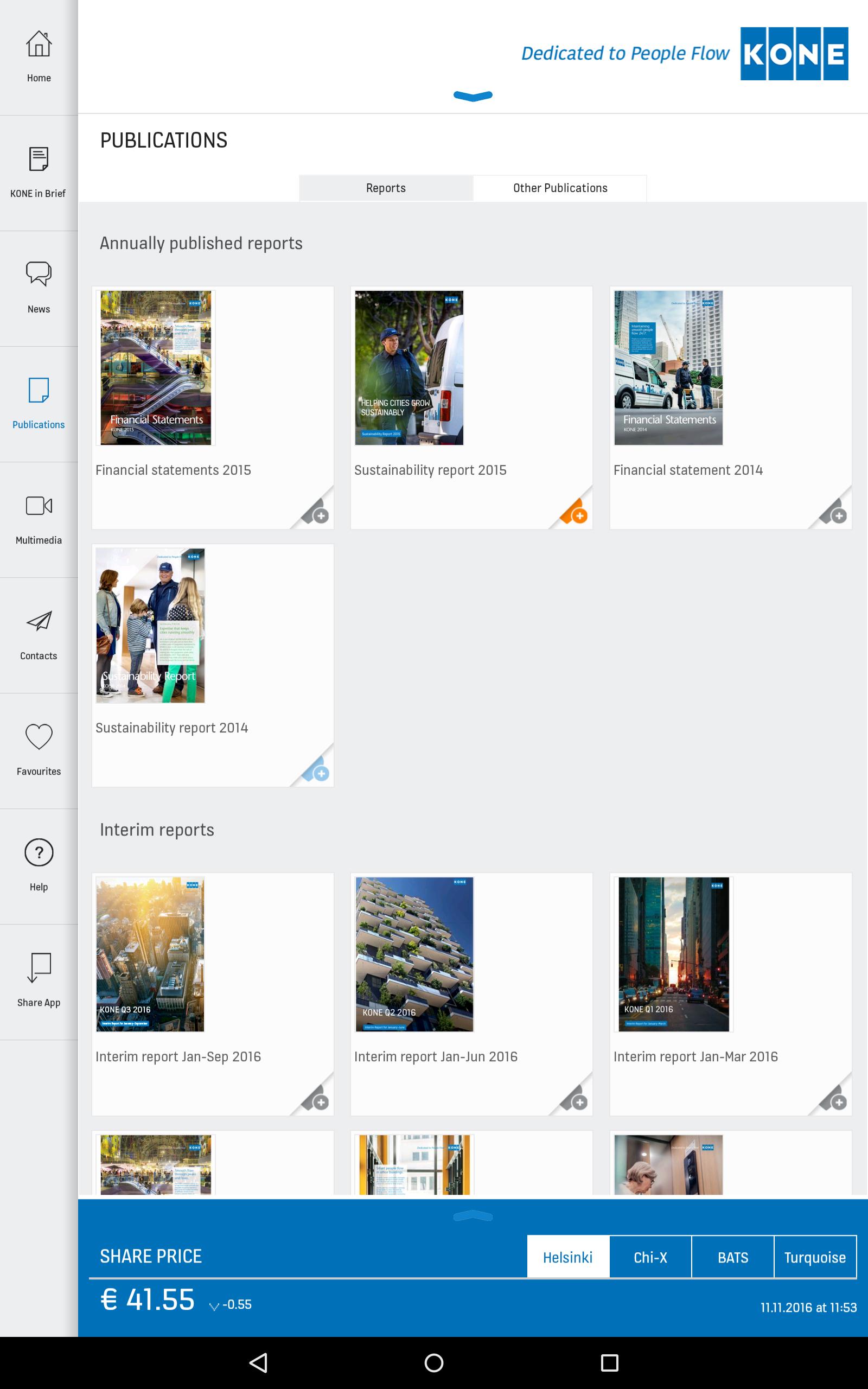Expand the header pull-down handle

473,96
